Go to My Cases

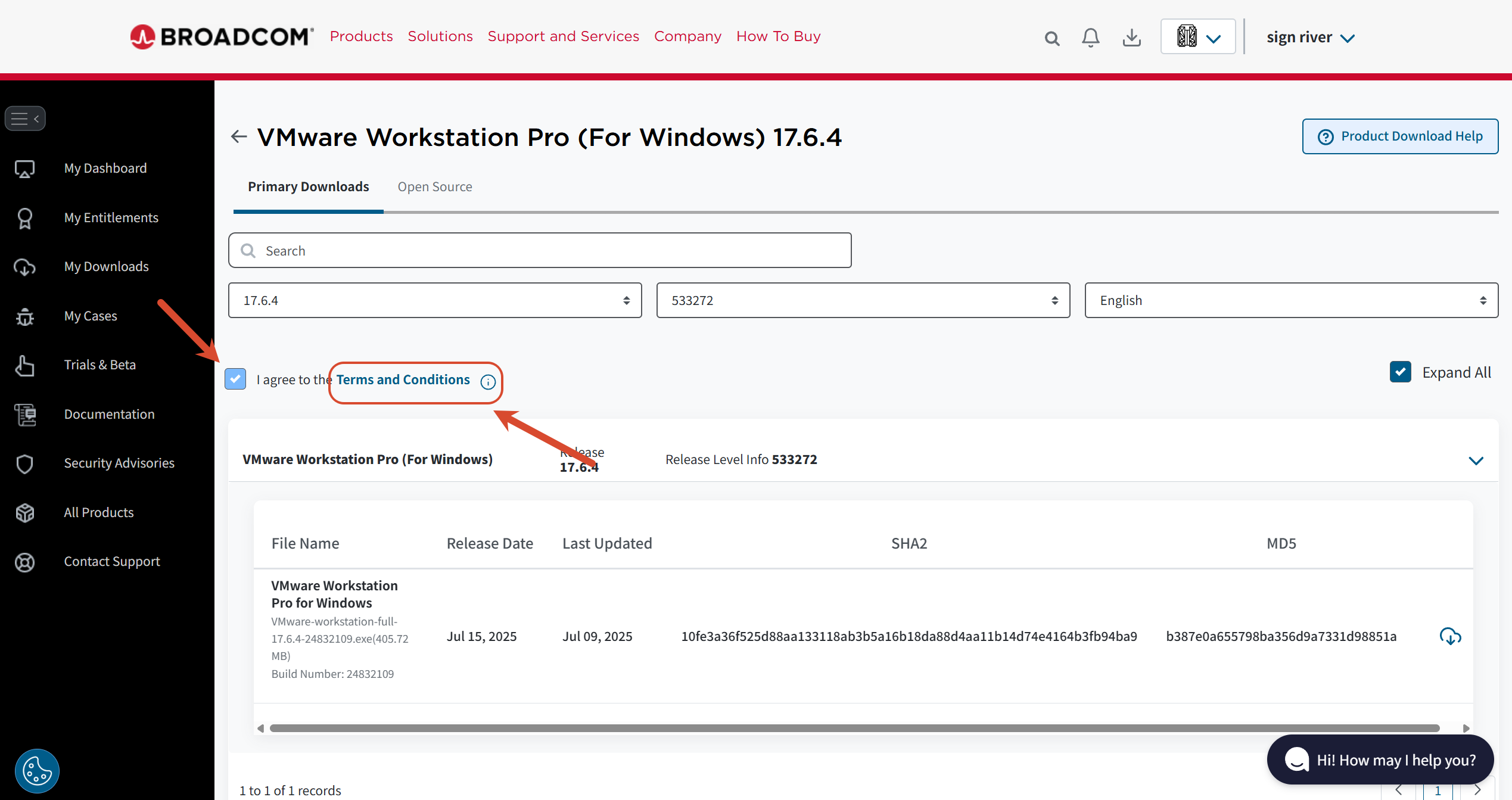[91, 316]
